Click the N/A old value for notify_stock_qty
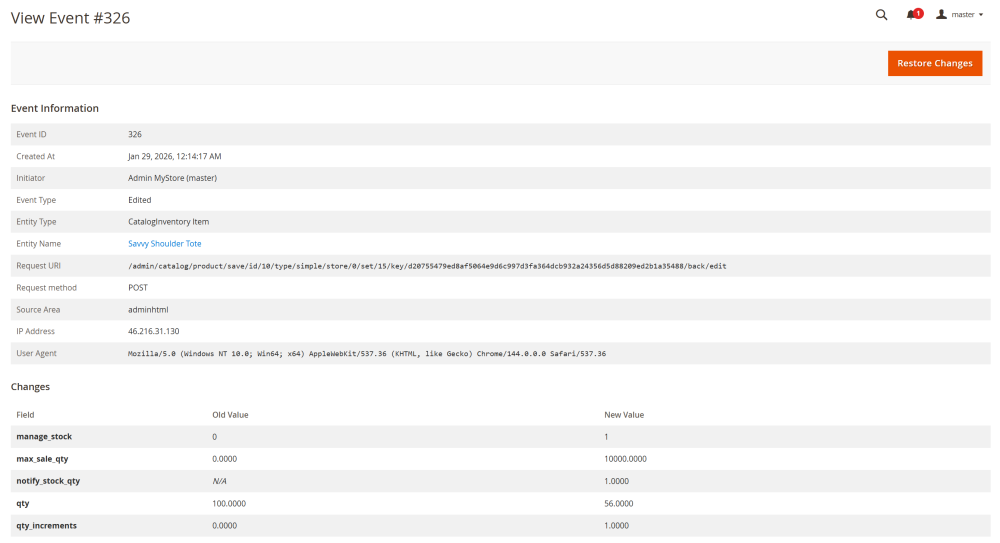 pos(219,481)
